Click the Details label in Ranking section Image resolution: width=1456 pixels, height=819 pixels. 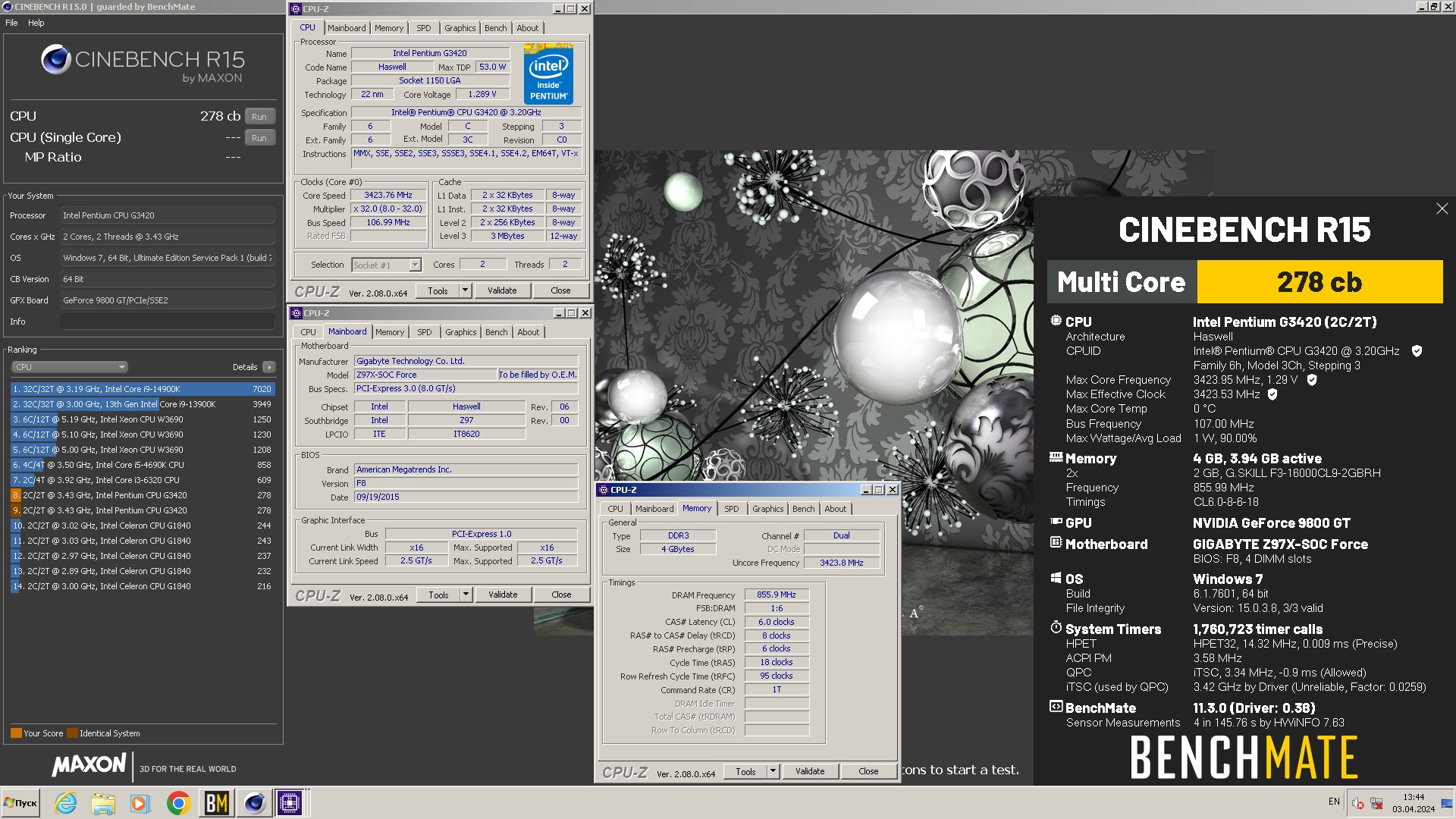[245, 367]
